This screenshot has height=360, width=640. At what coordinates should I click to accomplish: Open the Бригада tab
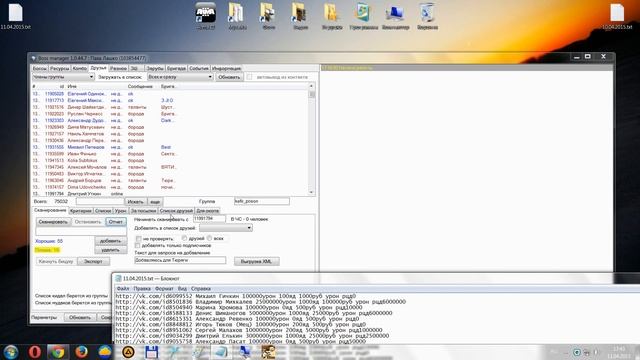tap(176, 69)
